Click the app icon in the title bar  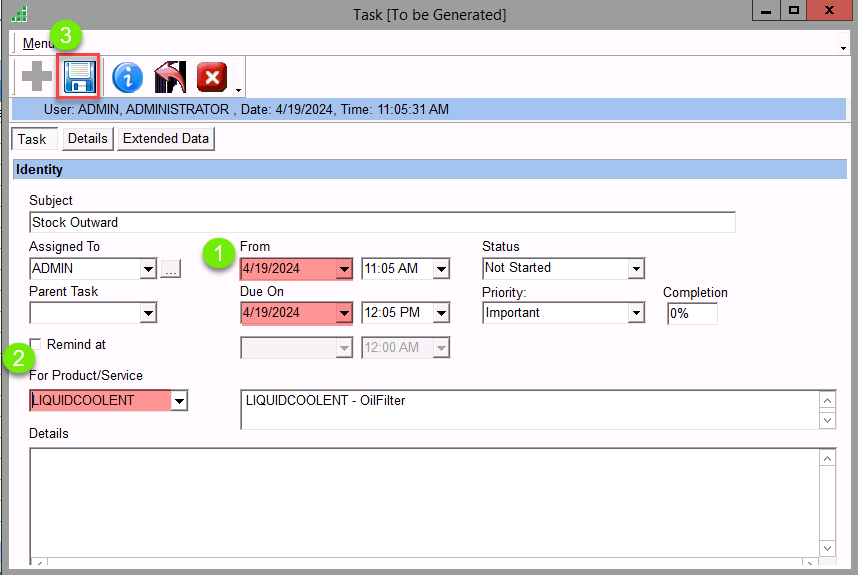19,14
